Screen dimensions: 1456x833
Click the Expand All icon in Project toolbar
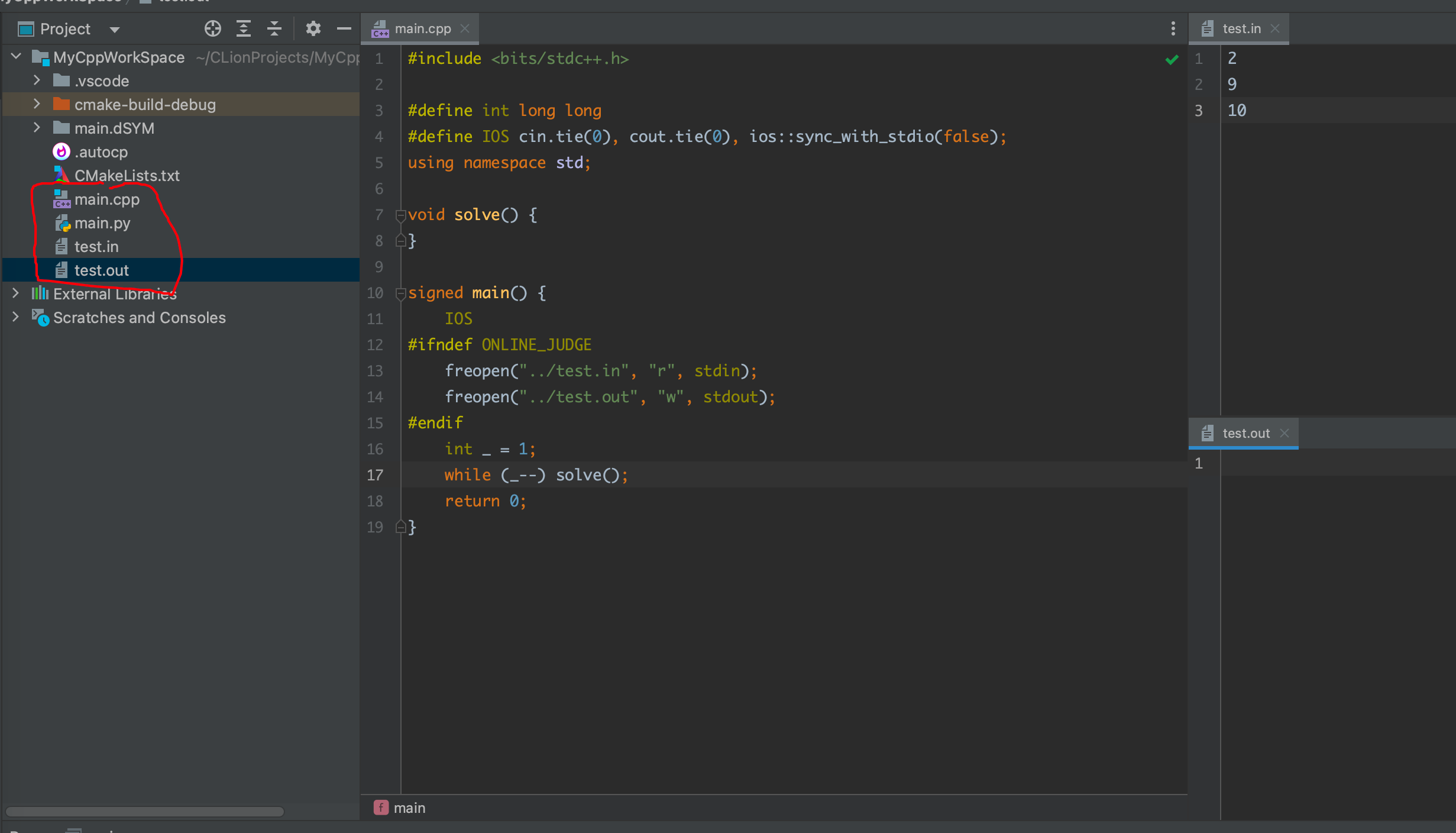pos(244,28)
